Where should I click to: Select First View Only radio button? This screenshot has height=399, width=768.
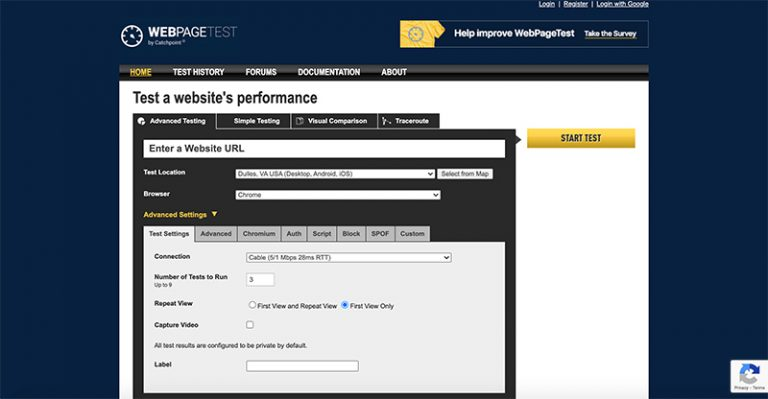(345, 305)
